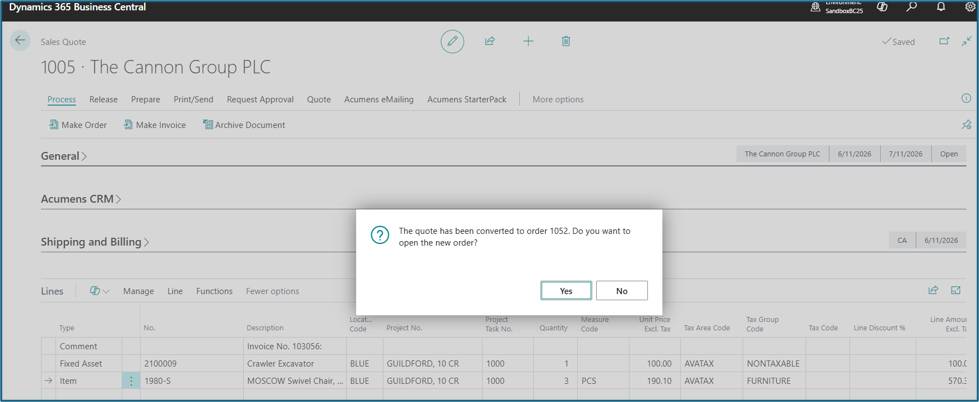Expand Shipping and Billing section
Viewport: 979px width, 402px height.
95,242
